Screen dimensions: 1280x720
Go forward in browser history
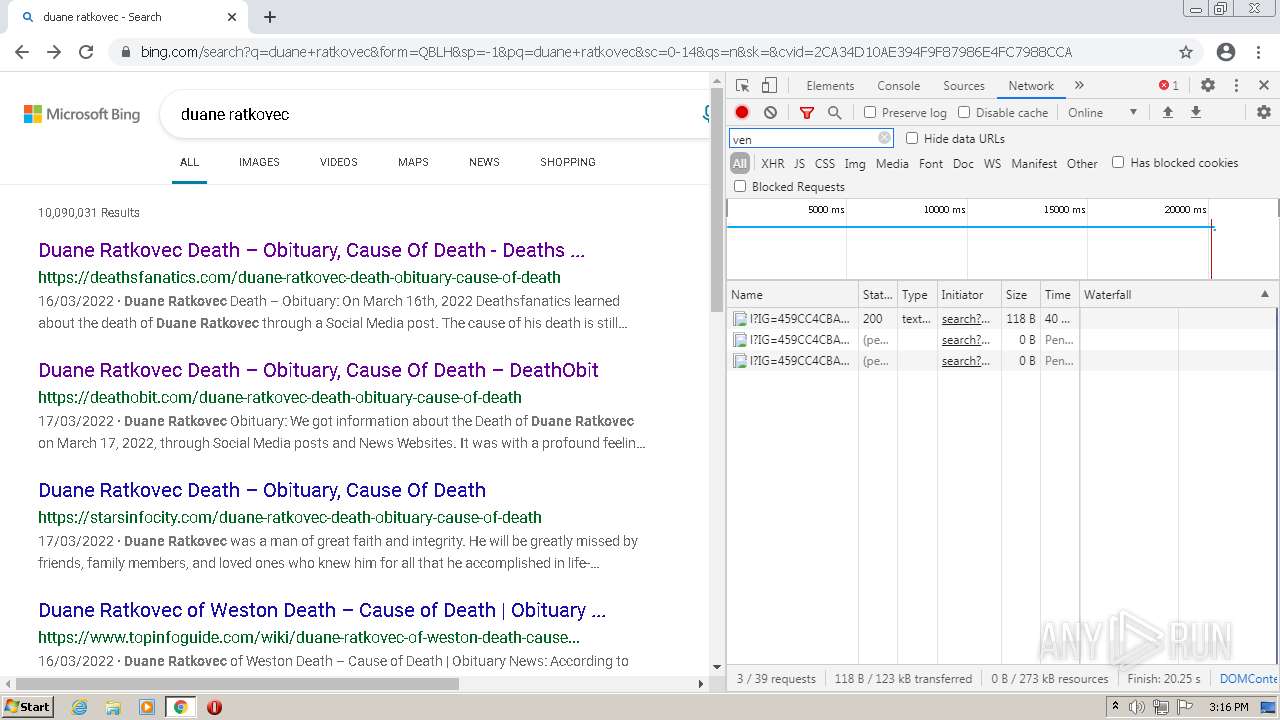tap(54, 52)
